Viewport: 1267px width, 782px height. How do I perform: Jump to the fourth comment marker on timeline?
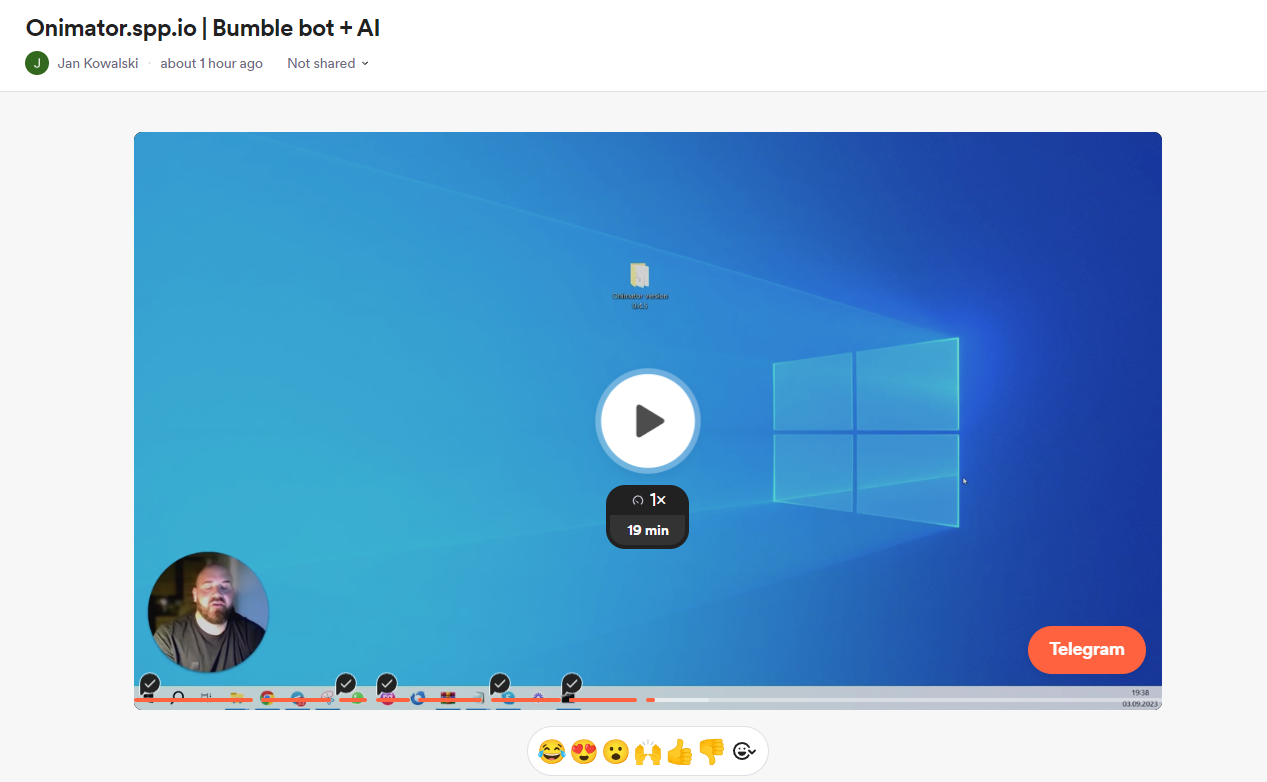[x=499, y=684]
